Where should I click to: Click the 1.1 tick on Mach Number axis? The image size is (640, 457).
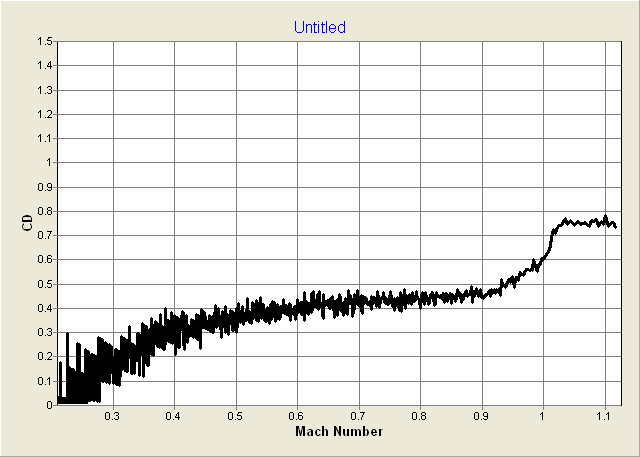point(604,415)
